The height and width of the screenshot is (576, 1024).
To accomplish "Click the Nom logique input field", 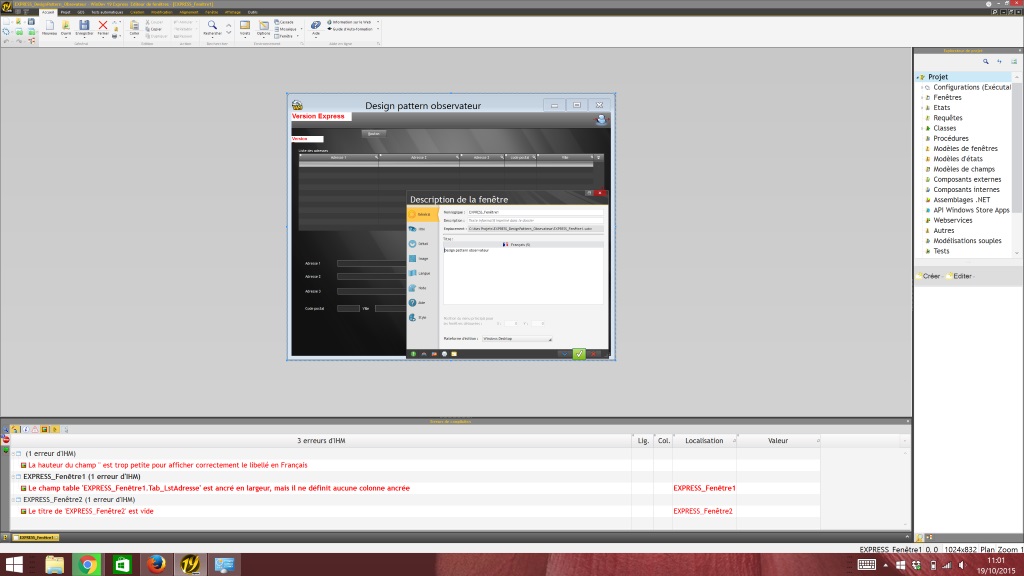I will [535, 212].
